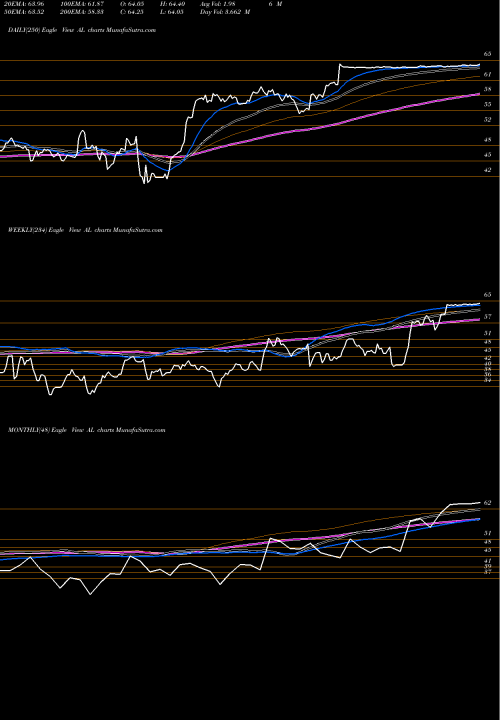500x720 pixels.
Task: Click the MONTHLY chart title label
Action: pyautogui.click(x=87, y=430)
